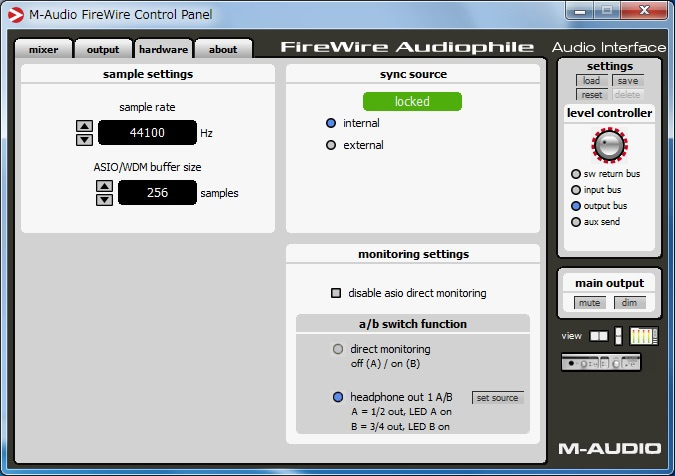Select internal sync source
675x476 pixels.
click(x=331, y=123)
